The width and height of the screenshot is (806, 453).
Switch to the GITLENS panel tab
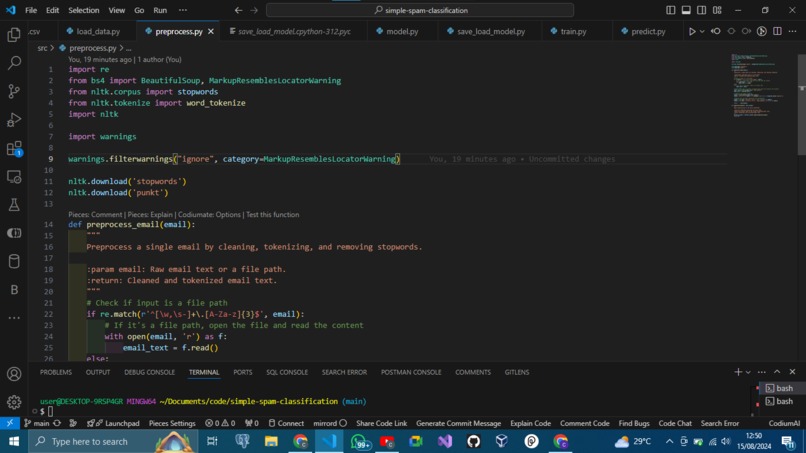click(517, 372)
